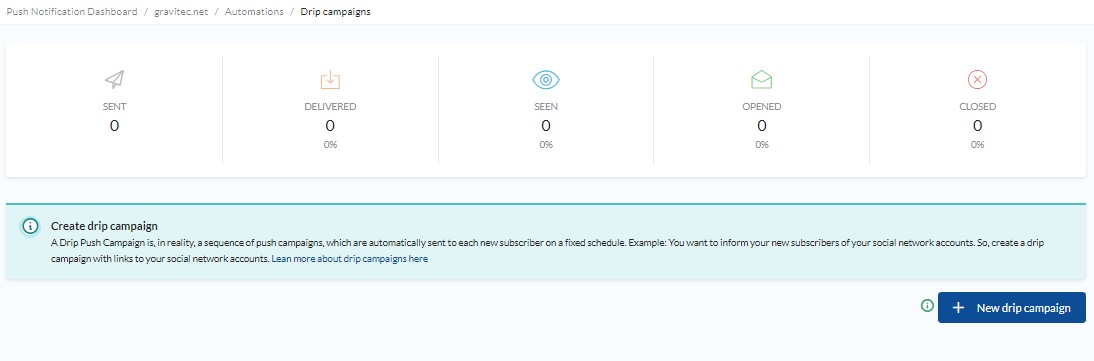Click the Seen eye icon
Screen dimensions: 1094x361
(546, 80)
